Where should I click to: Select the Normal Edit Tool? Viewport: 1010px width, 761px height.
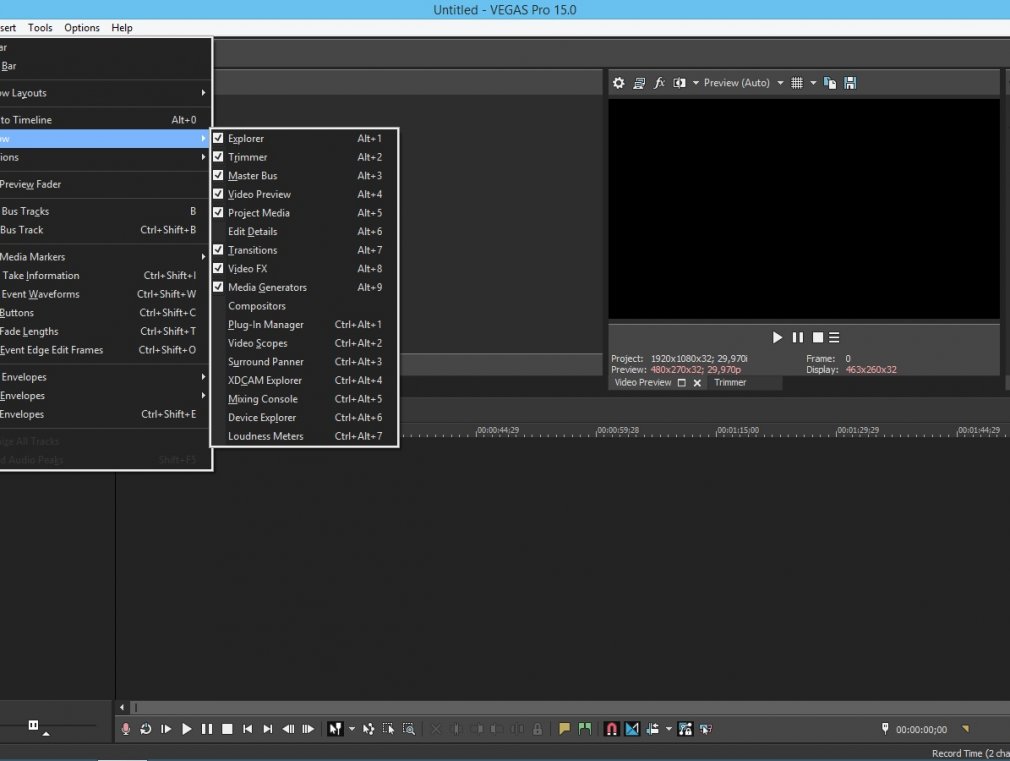(x=335, y=729)
